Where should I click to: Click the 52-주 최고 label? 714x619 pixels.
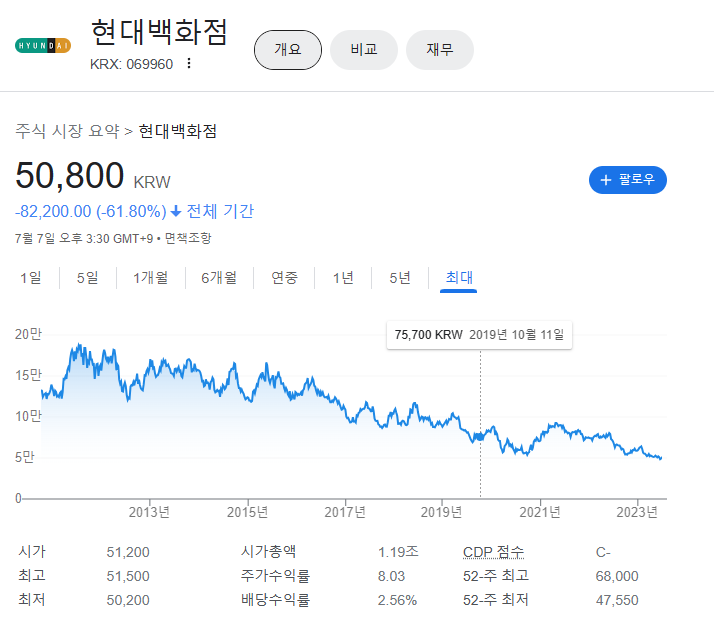tap(496, 576)
